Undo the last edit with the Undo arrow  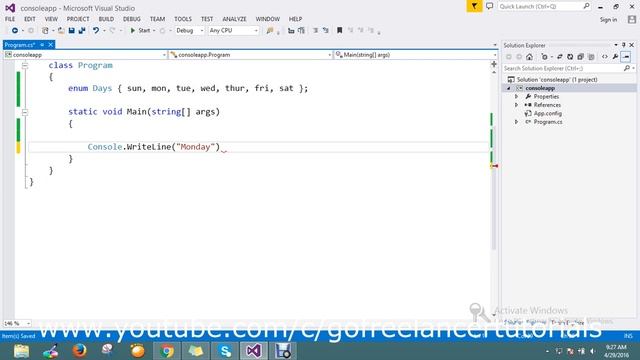click(96, 31)
